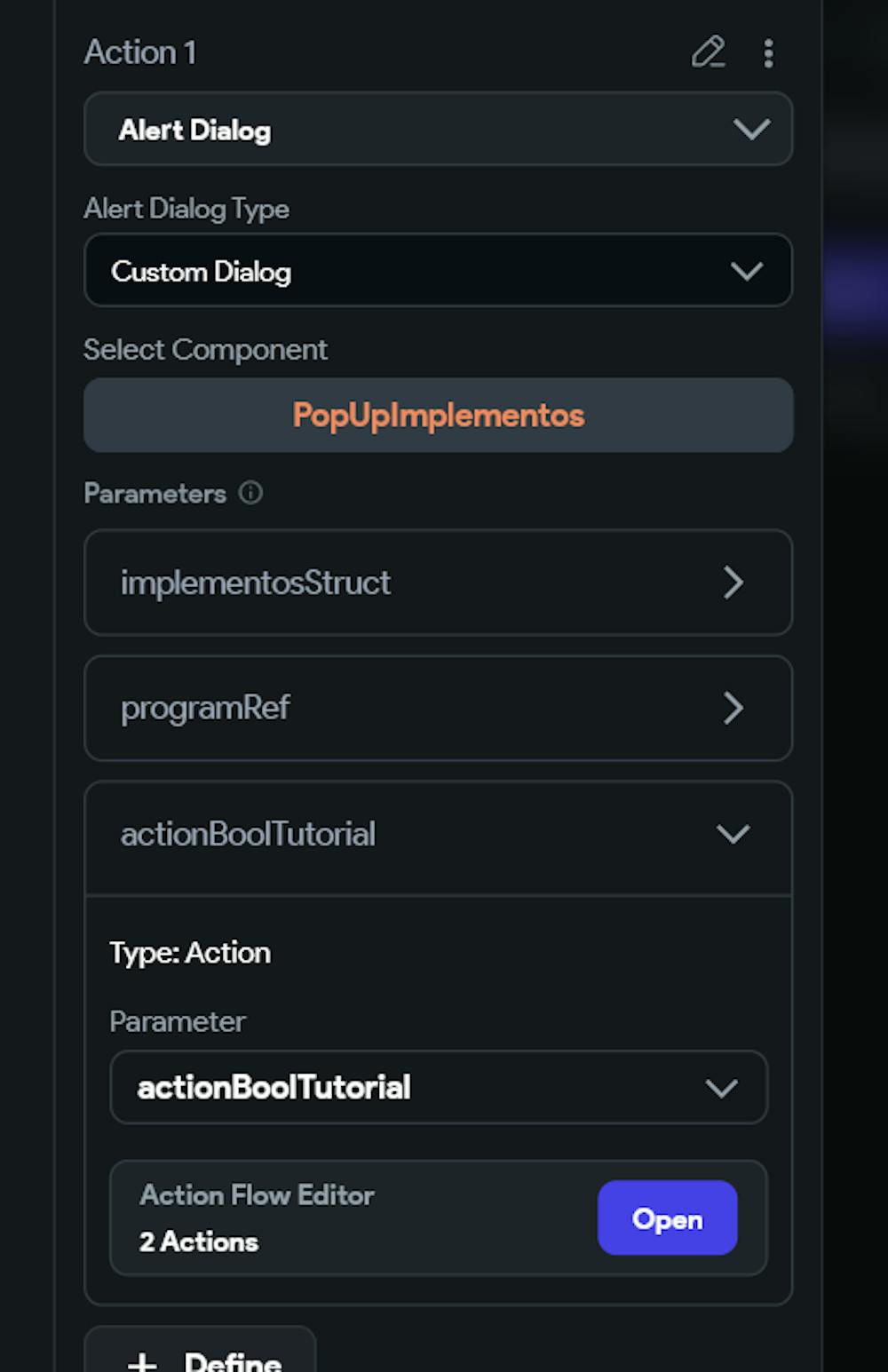Click the right arrow on programRef
Viewport: 888px width, 1372px height.
(x=734, y=709)
